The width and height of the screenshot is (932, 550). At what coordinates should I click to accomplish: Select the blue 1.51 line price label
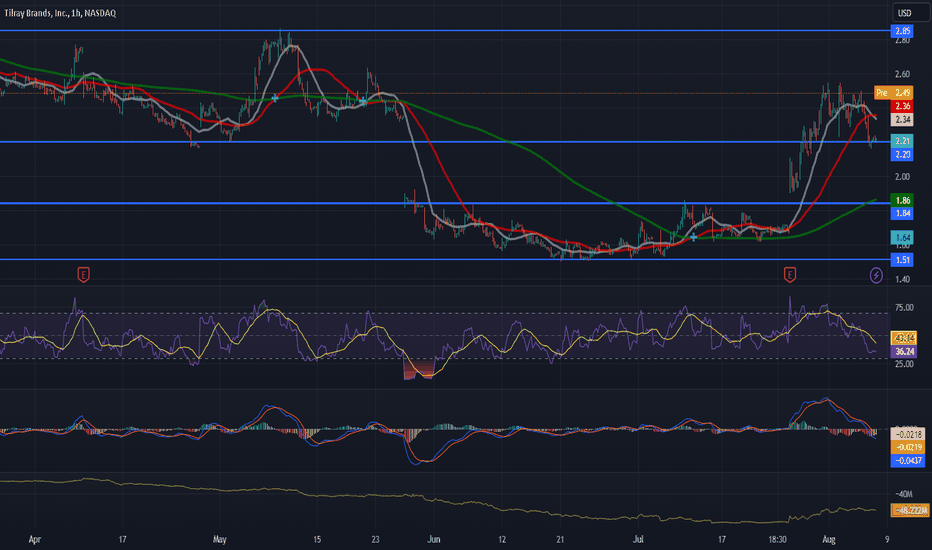click(x=902, y=260)
